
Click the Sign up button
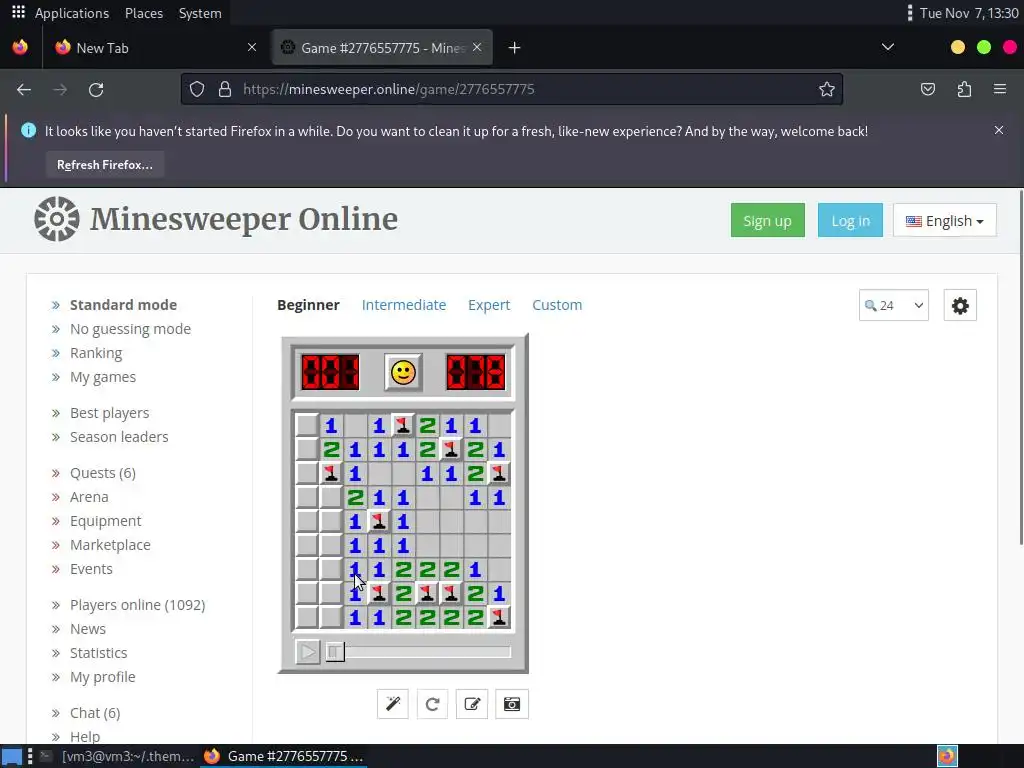click(x=767, y=221)
